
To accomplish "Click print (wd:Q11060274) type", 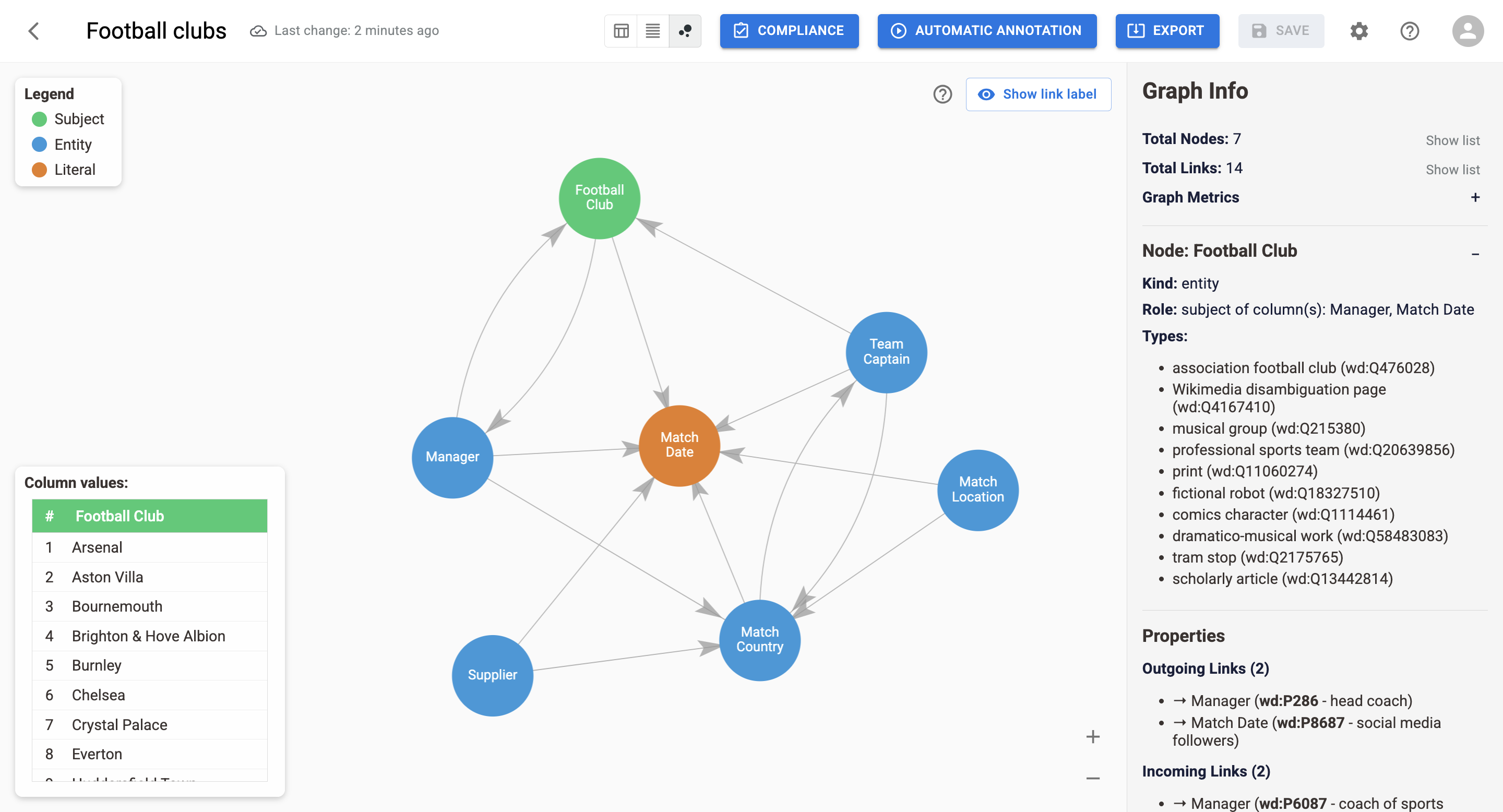I will (1245, 471).
